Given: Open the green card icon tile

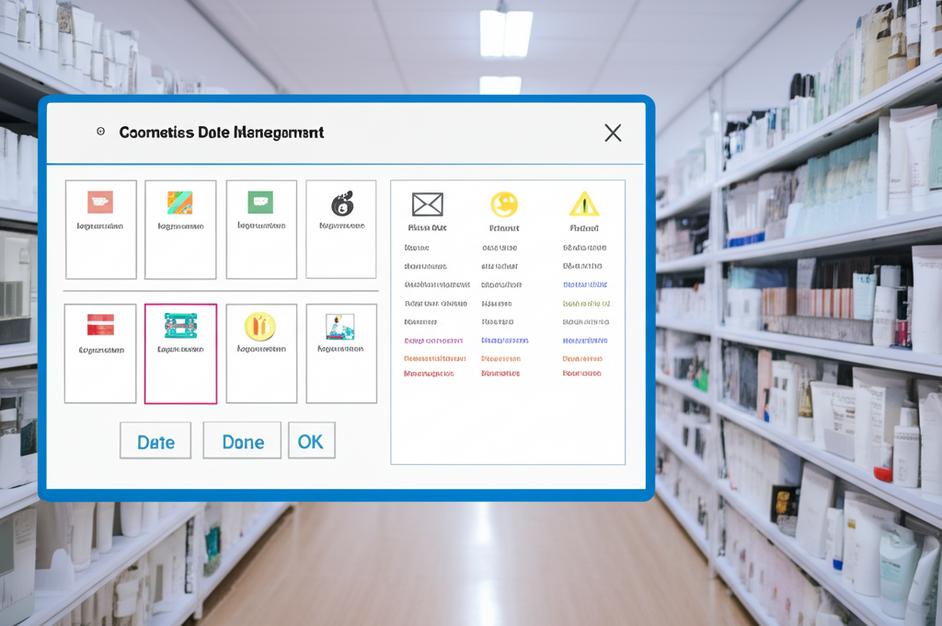Looking at the screenshot, I should pyautogui.click(x=260, y=203).
